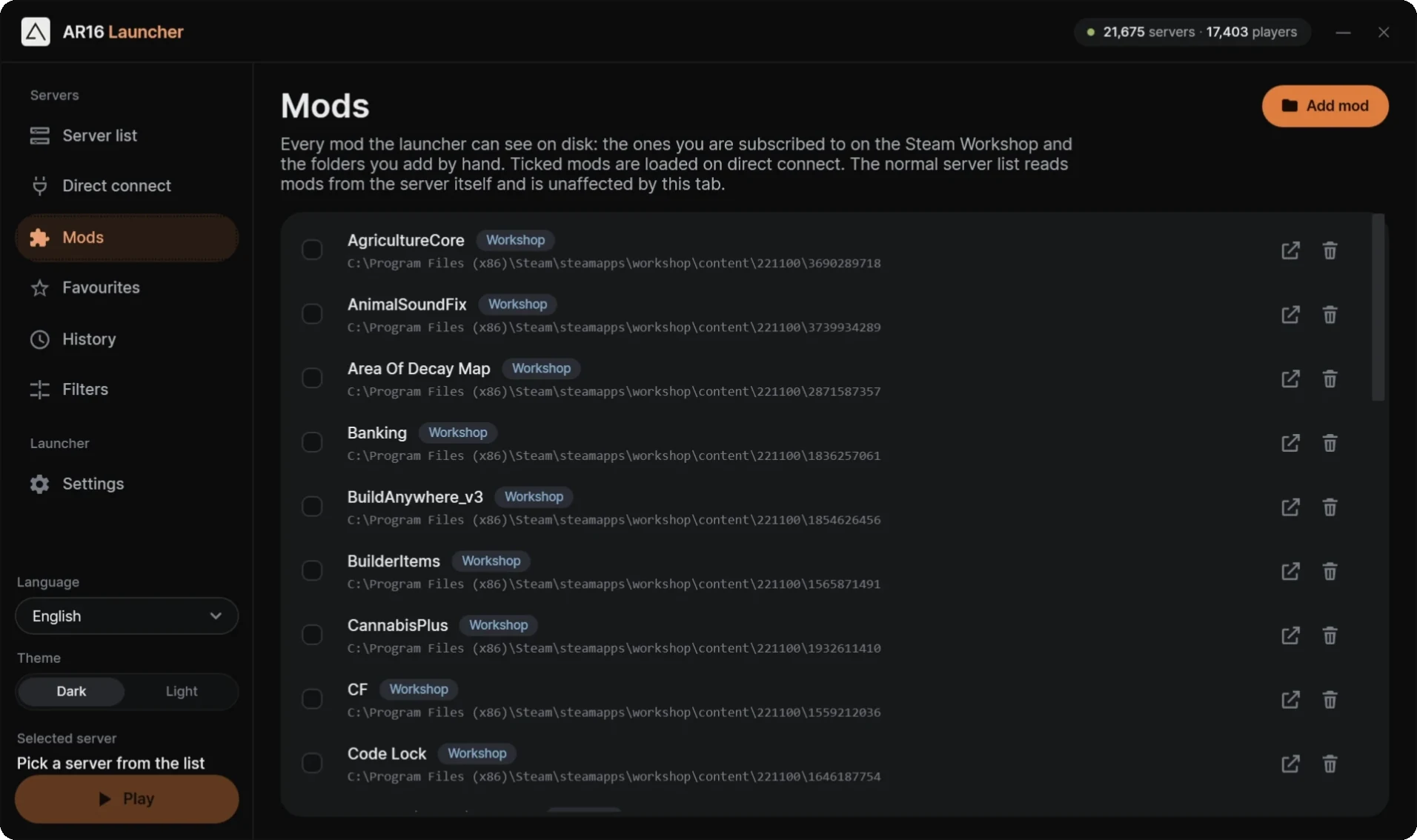Open Banking mod external link
Screen dimensions: 1417x840
[1290, 443]
